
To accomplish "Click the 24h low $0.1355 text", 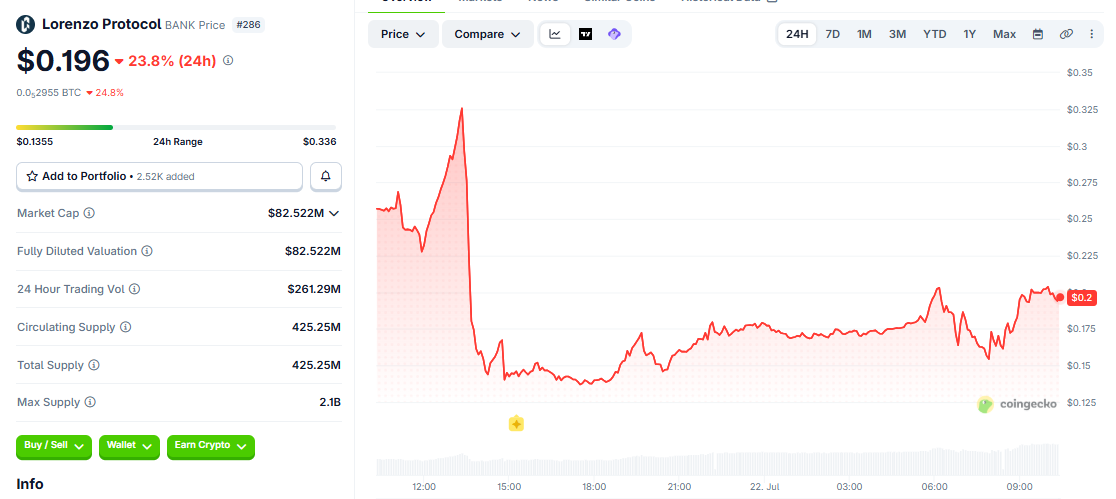I will pos(35,142).
